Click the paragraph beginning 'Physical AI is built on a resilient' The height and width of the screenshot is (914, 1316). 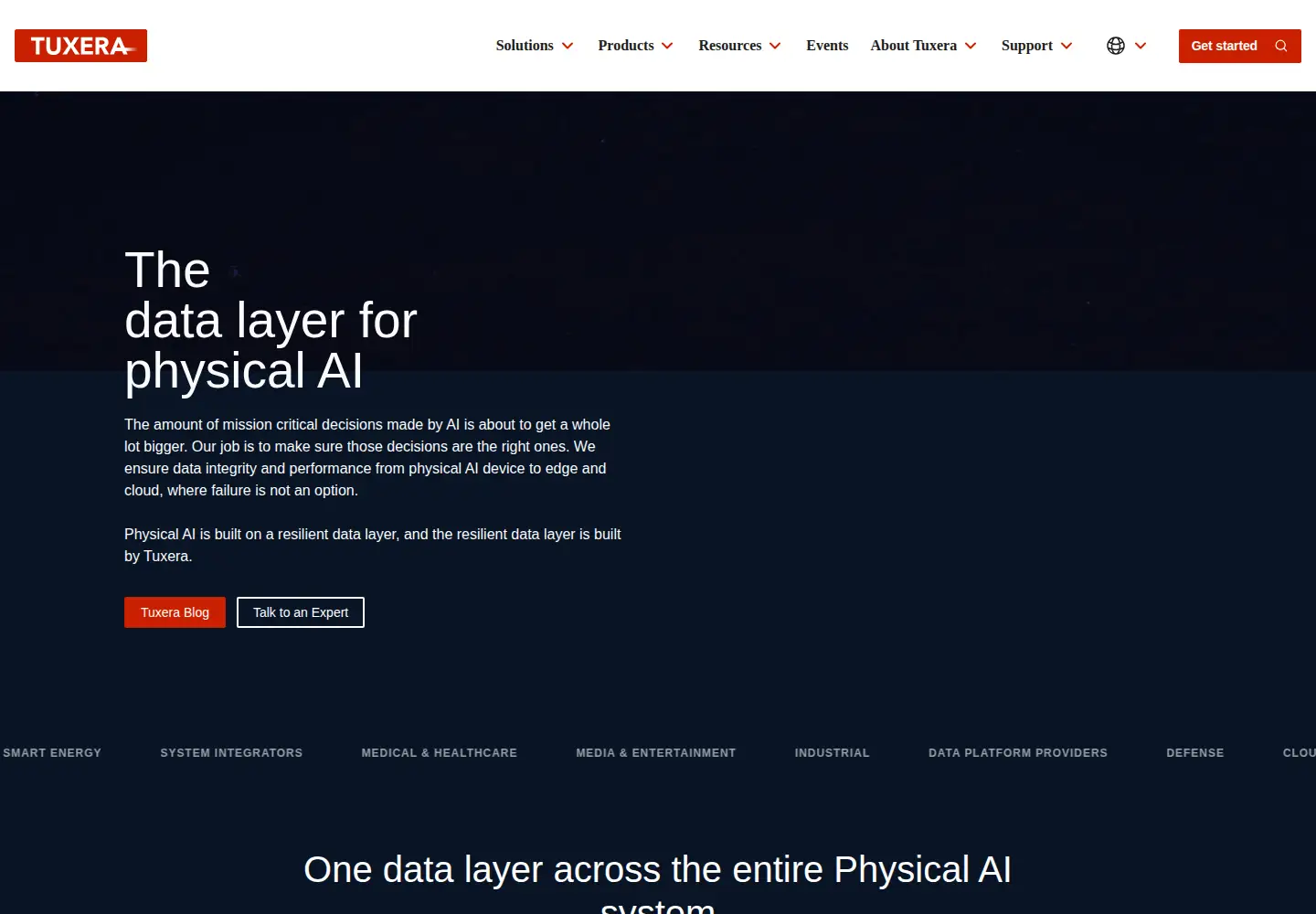point(373,545)
